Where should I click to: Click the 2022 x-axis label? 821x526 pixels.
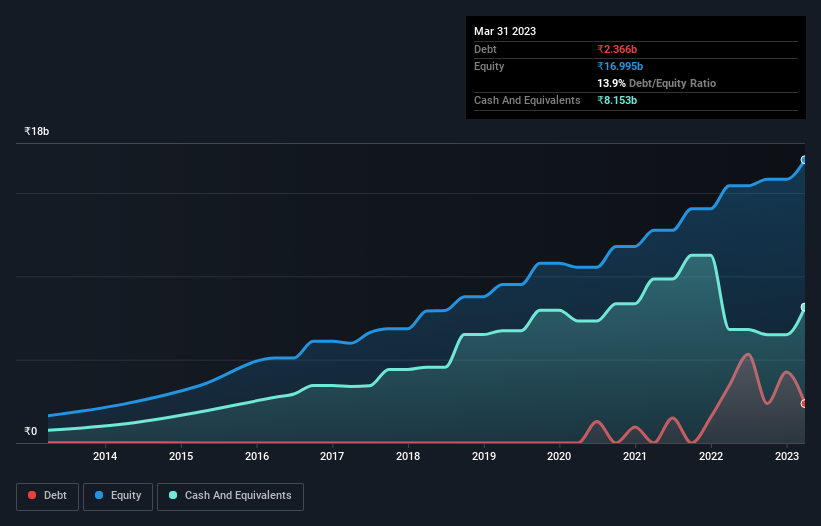[x=711, y=456]
